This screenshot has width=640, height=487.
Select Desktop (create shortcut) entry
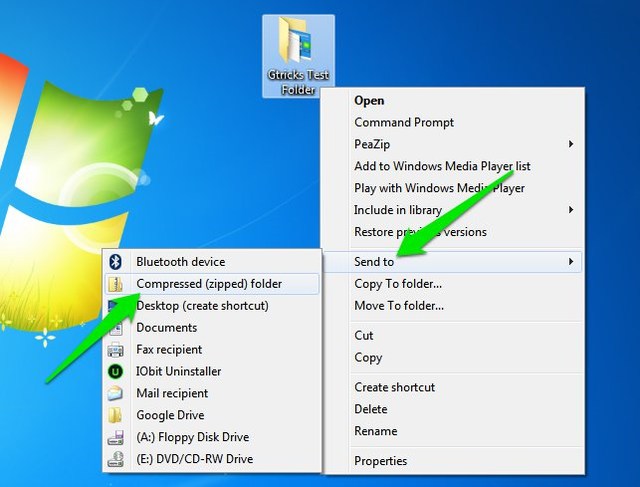click(x=212, y=306)
